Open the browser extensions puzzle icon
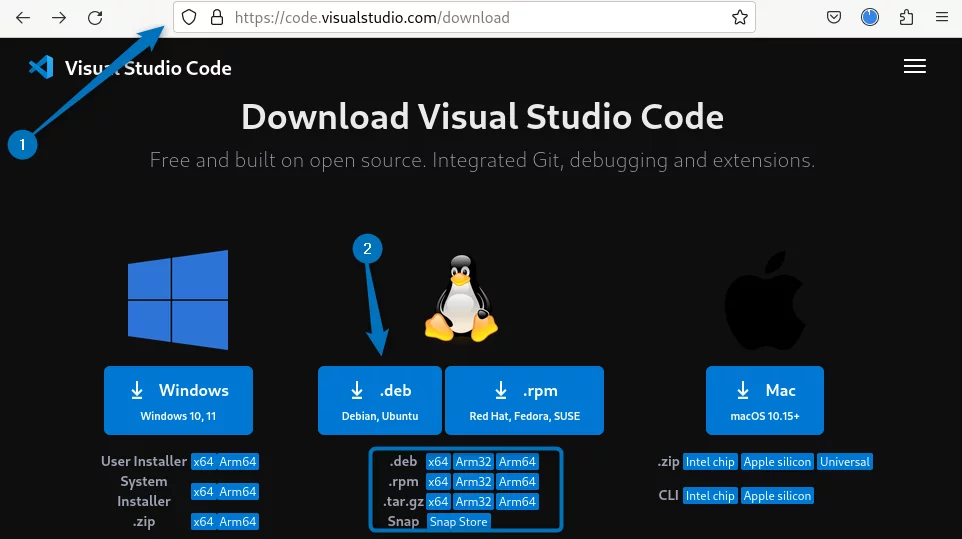 point(906,17)
